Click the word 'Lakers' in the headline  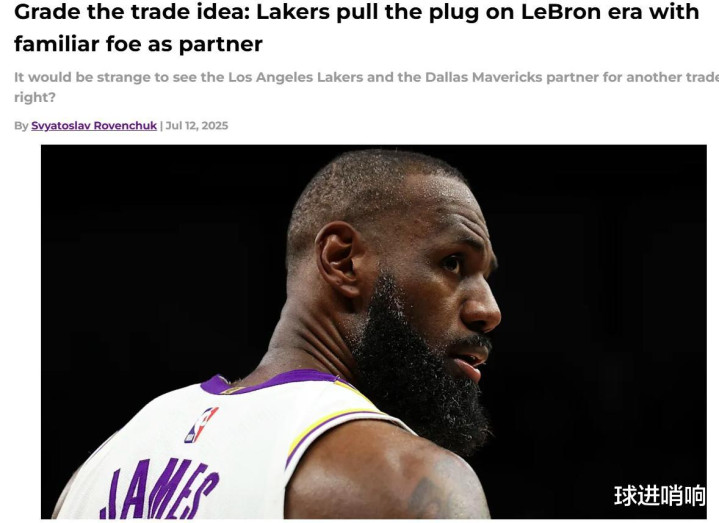coord(293,12)
